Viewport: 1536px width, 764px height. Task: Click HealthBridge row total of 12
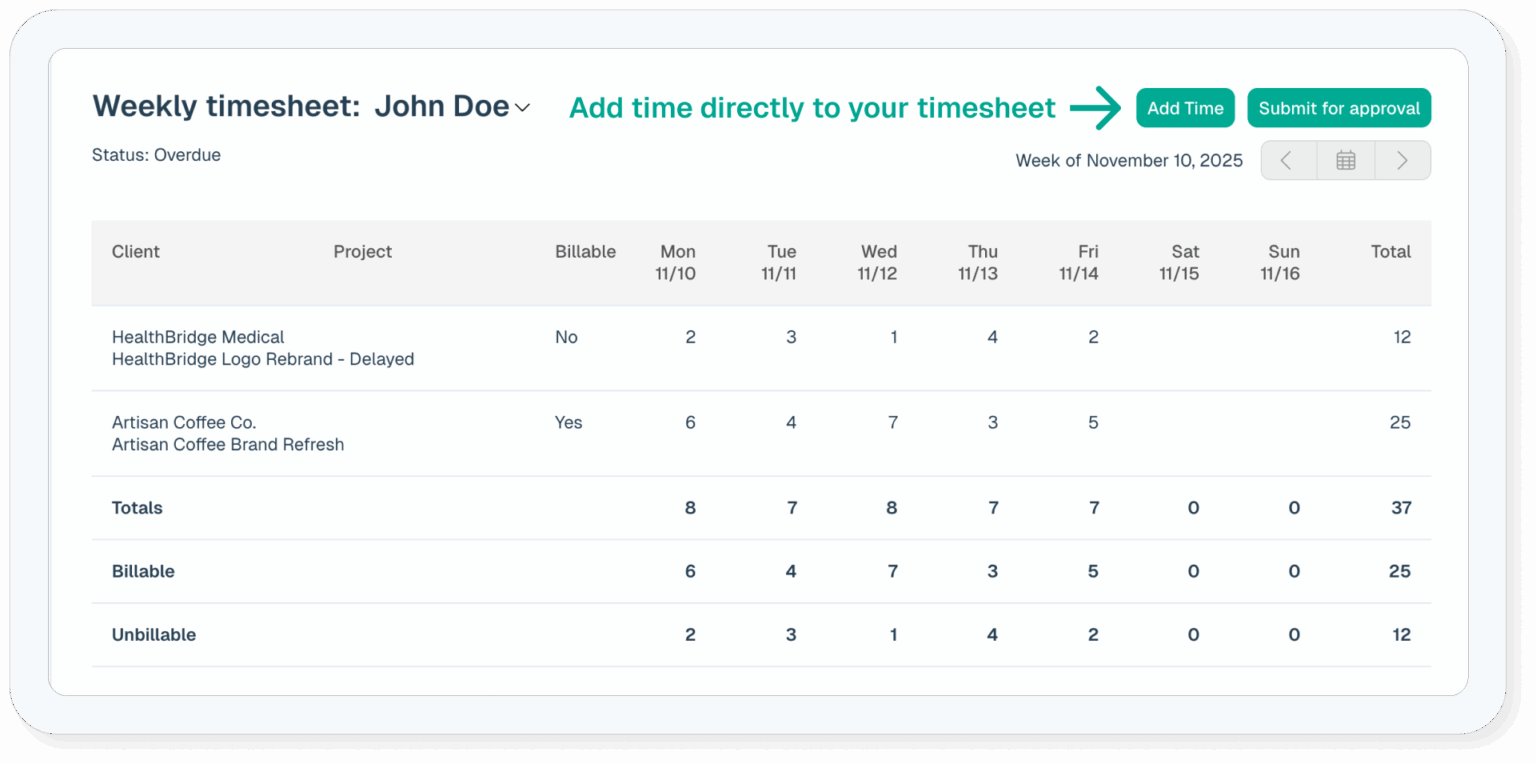[1402, 337]
